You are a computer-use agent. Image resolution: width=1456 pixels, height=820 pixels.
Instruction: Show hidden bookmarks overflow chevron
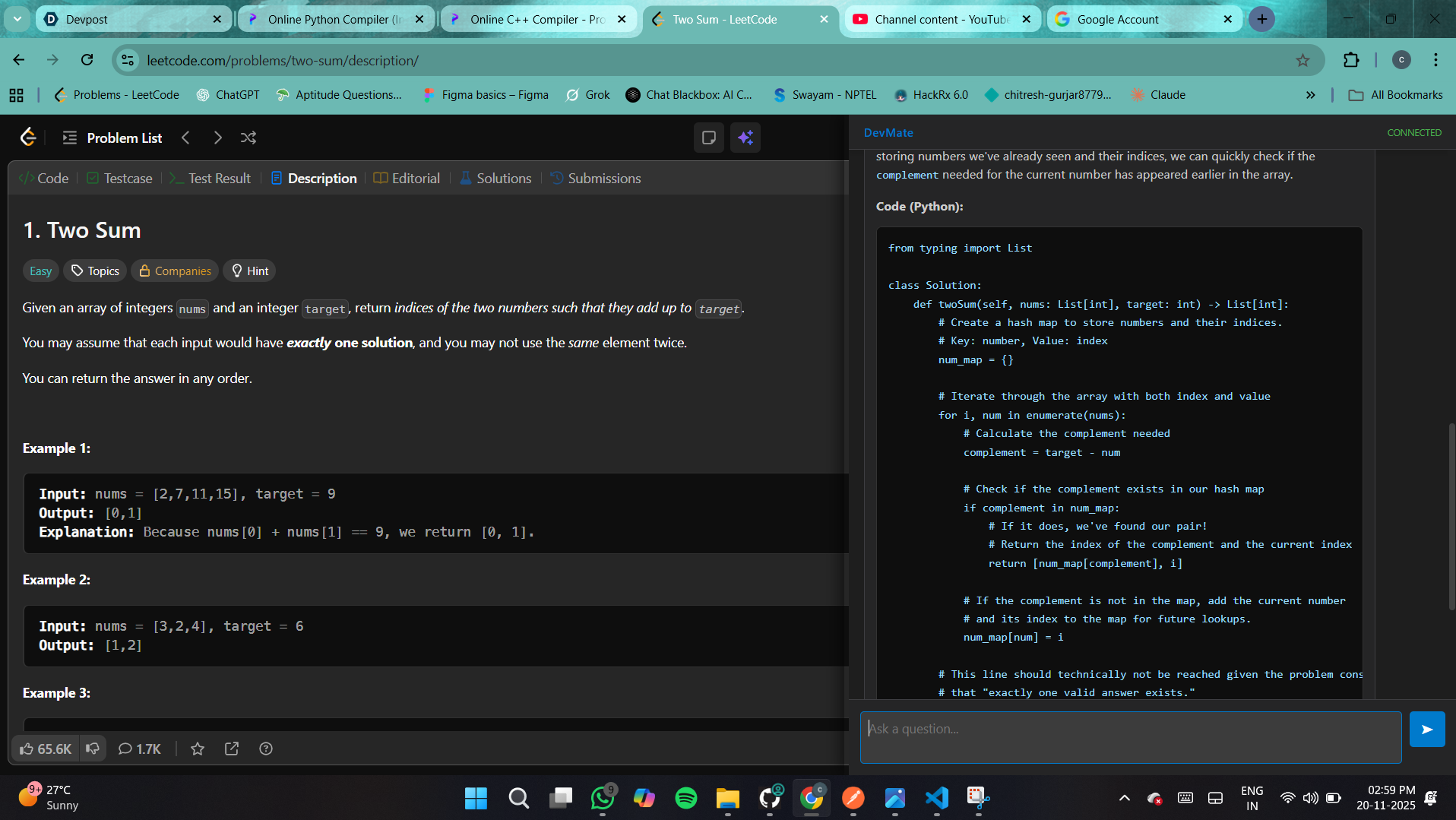tap(1311, 95)
